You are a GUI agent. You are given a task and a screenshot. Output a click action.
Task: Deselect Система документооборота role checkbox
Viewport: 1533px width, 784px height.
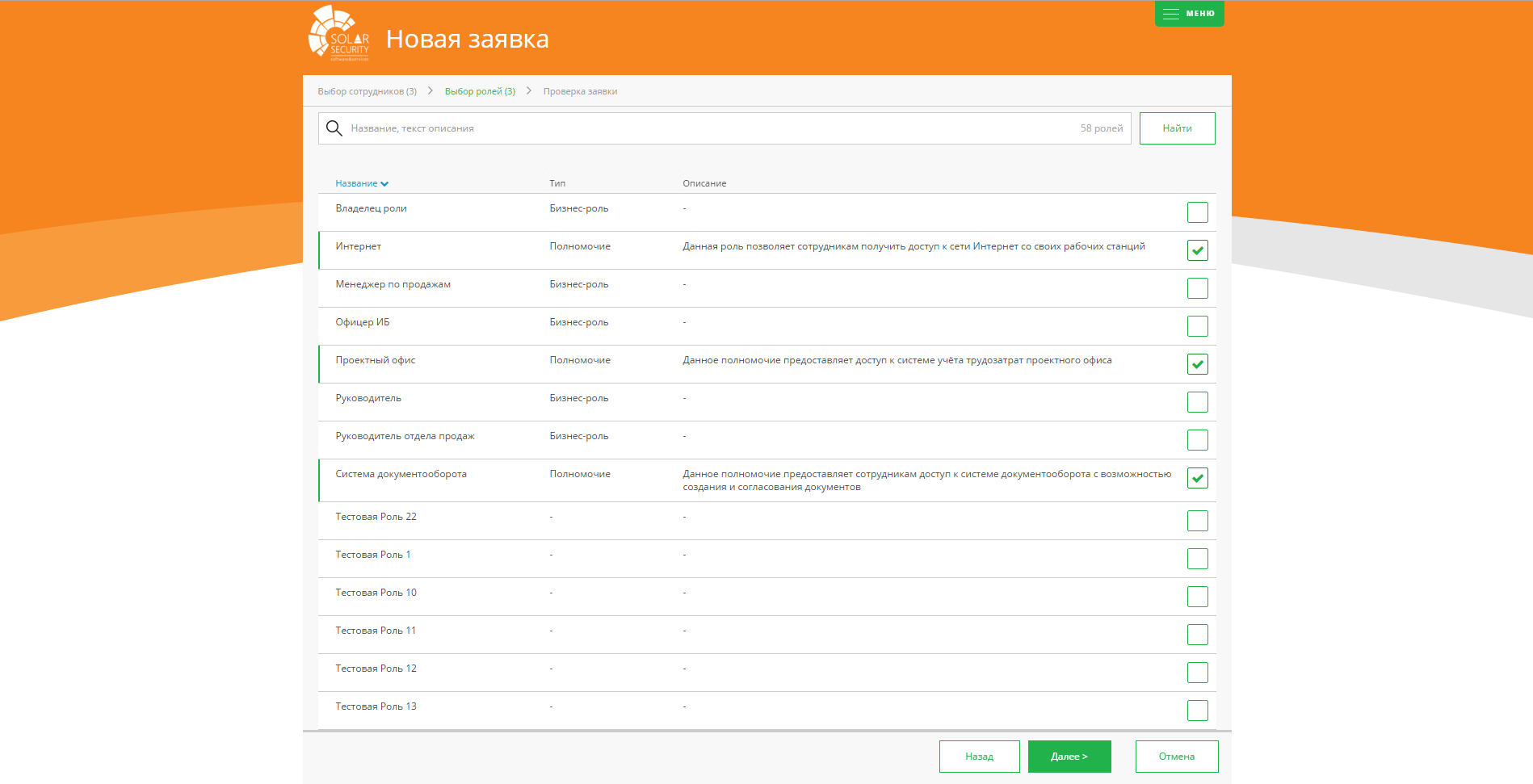[x=1197, y=478]
